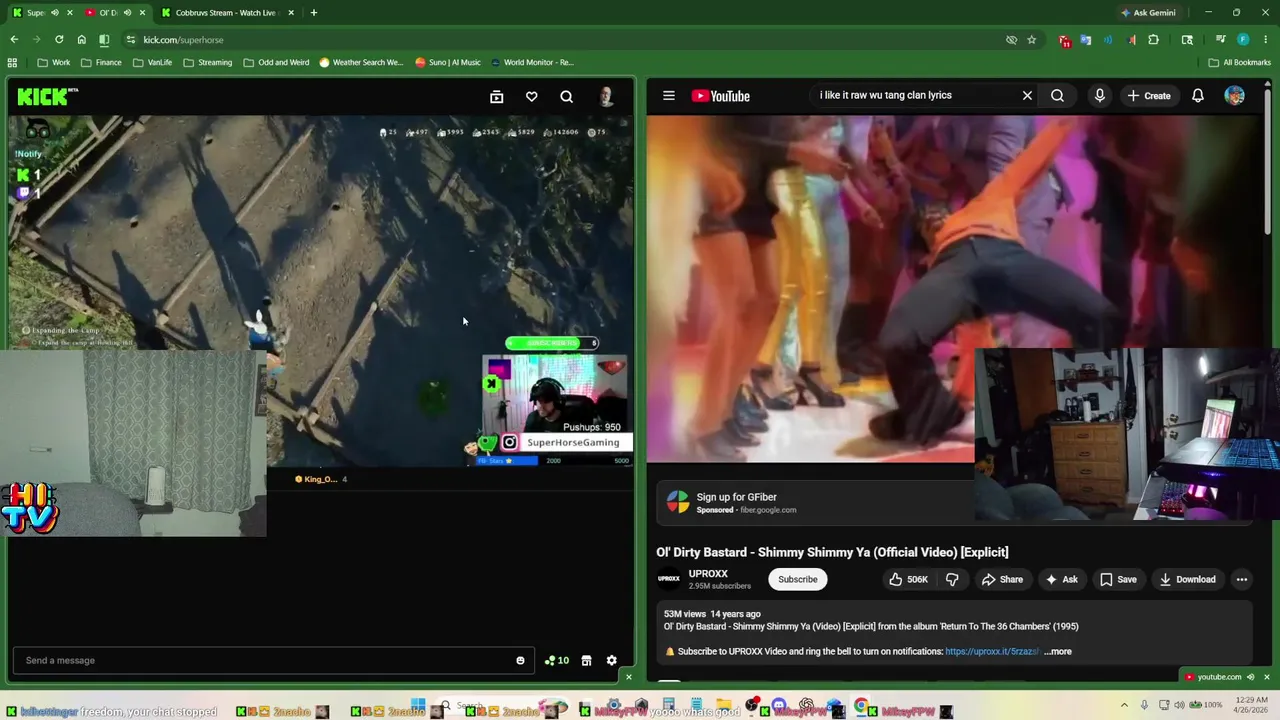This screenshot has height=720, width=1280.
Task: Like the video with 506K likes
Action: pos(908,579)
